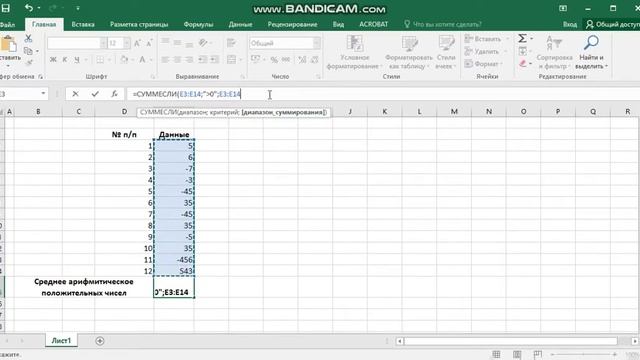Switch to the Разметка страницы tab
Image resolution: width=640 pixels, height=360 pixels.
pos(139,24)
